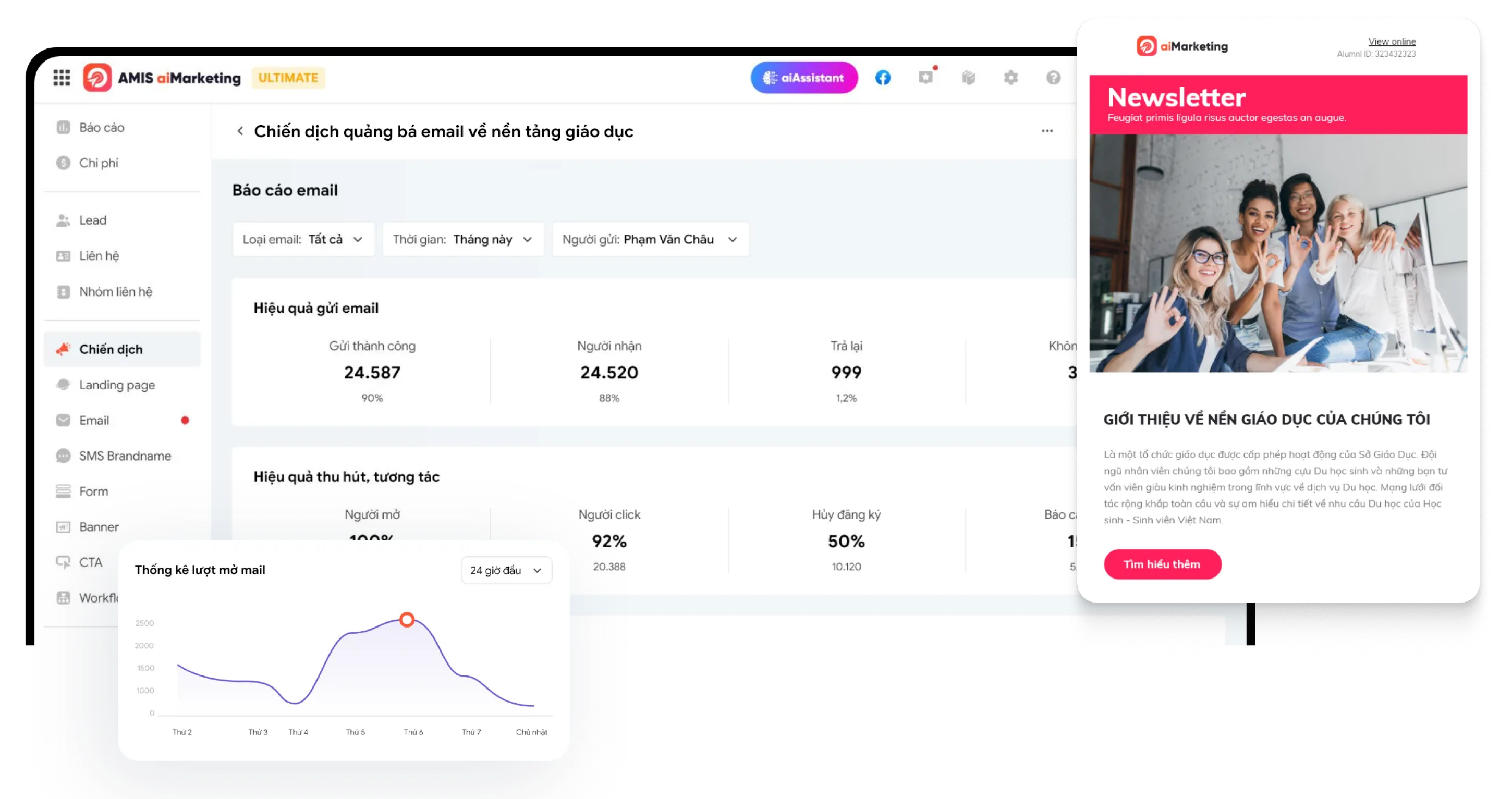Click the package box icon in header
Image resolution: width=1512 pixels, height=799 pixels.
click(969, 78)
